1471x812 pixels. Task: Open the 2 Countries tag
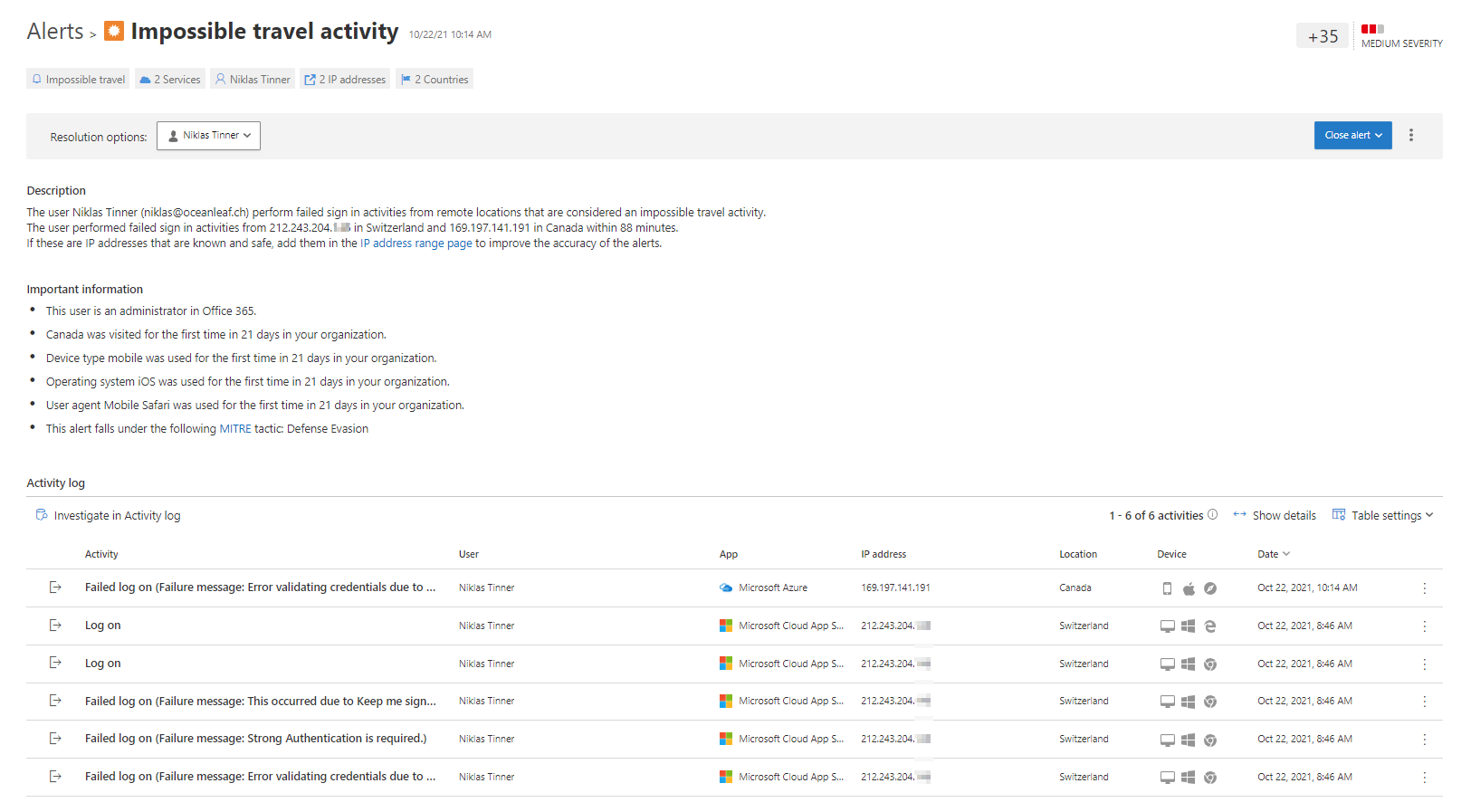click(435, 80)
